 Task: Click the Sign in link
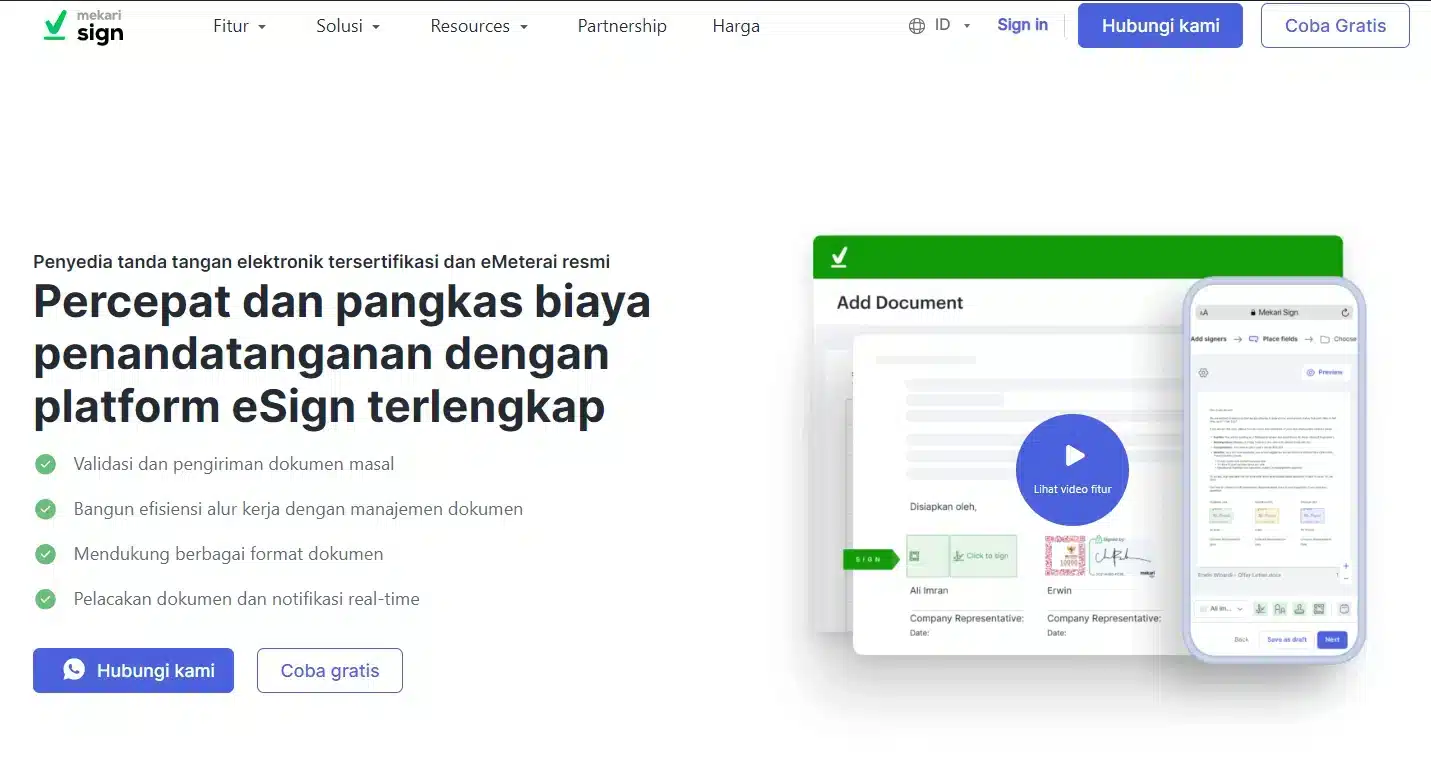pos(1022,25)
